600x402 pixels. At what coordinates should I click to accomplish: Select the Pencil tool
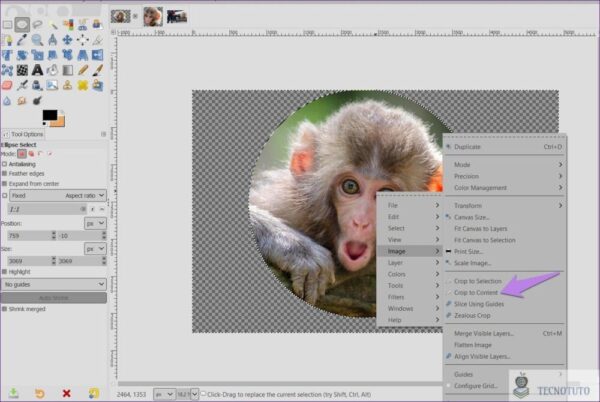(x=83, y=70)
